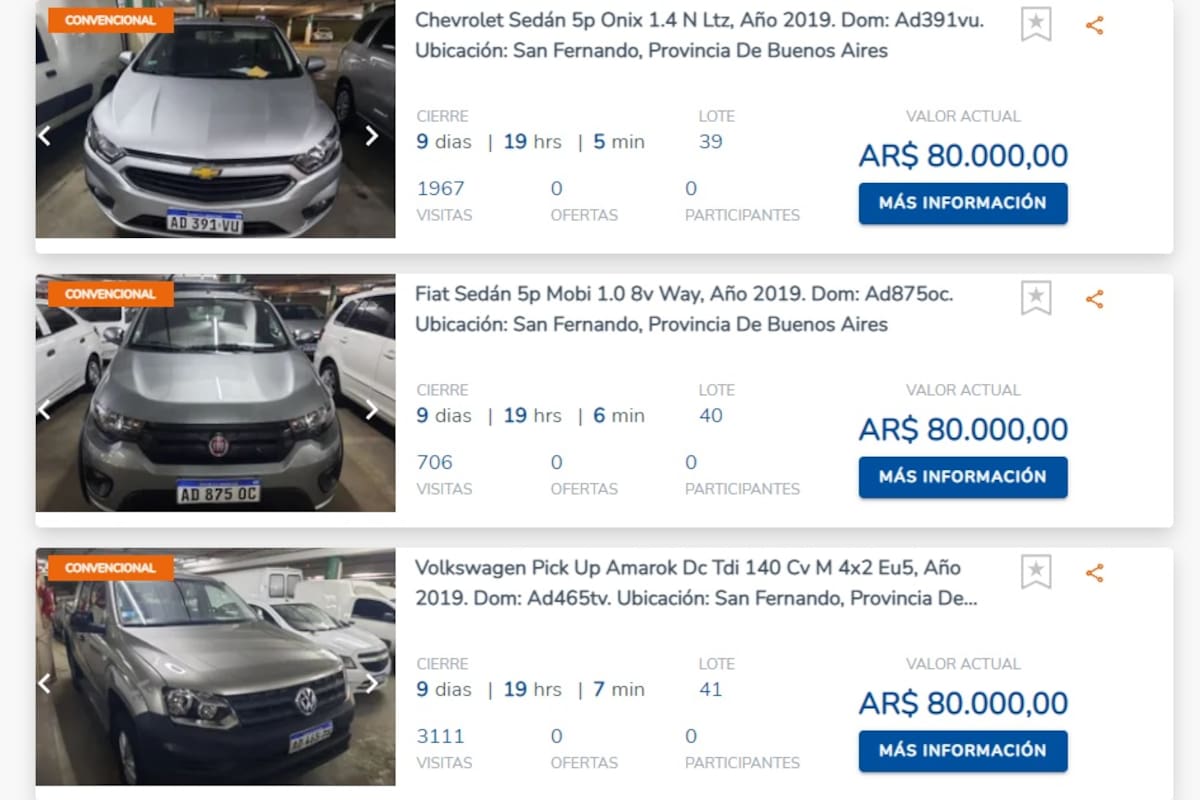Show previous photo of Chevrolet Onix
Image resolution: width=1200 pixels, height=800 pixels.
coord(44,136)
